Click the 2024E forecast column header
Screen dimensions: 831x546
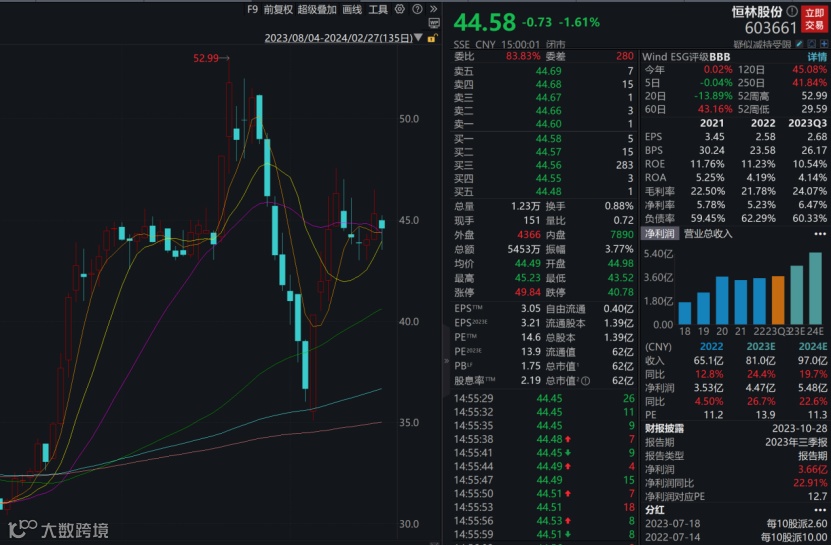click(813, 347)
